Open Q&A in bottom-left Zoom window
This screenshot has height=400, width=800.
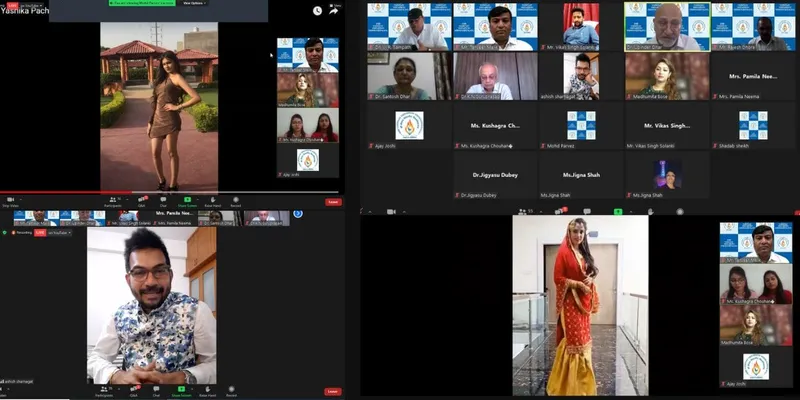click(134, 391)
